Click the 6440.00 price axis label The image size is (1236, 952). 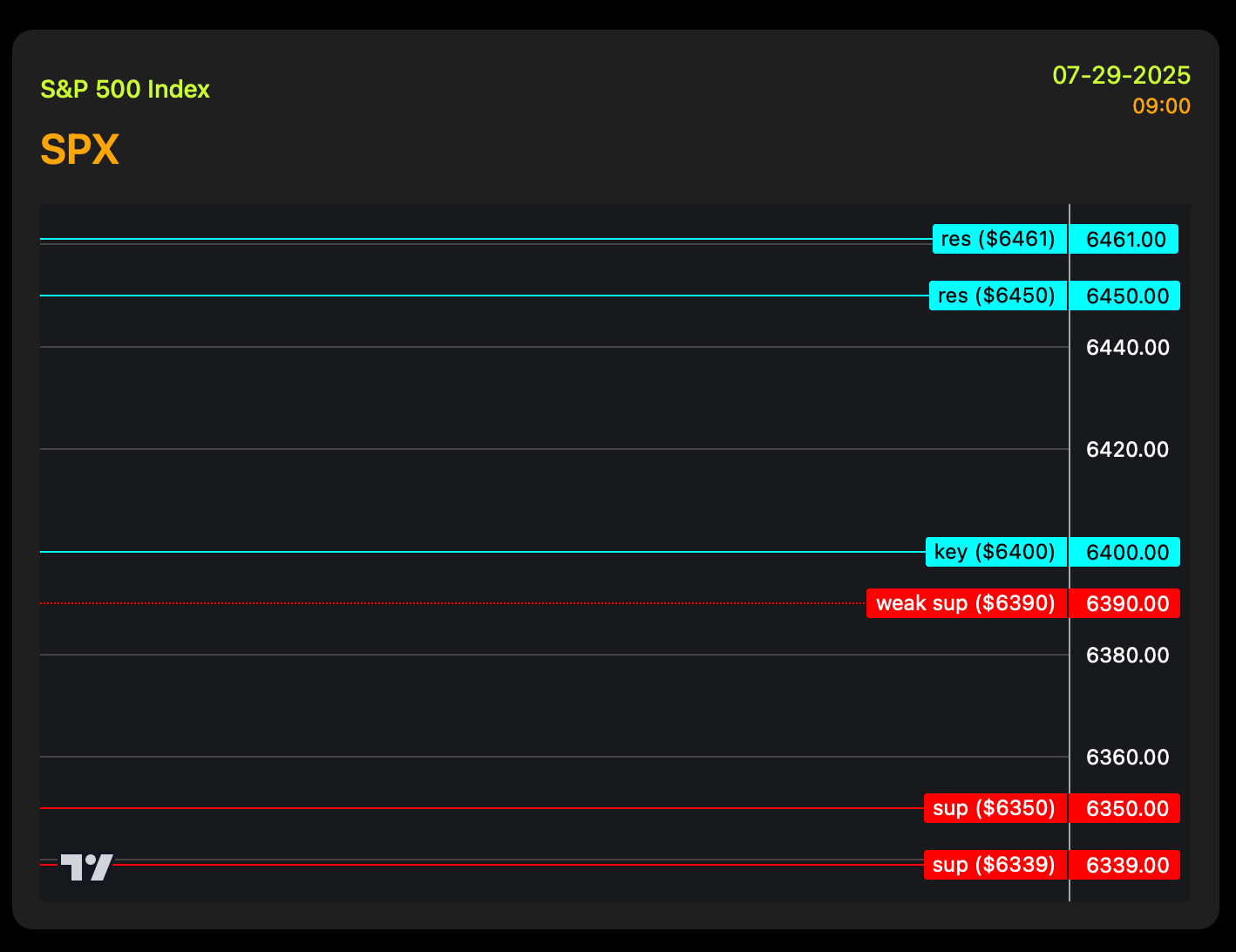tap(1128, 348)
